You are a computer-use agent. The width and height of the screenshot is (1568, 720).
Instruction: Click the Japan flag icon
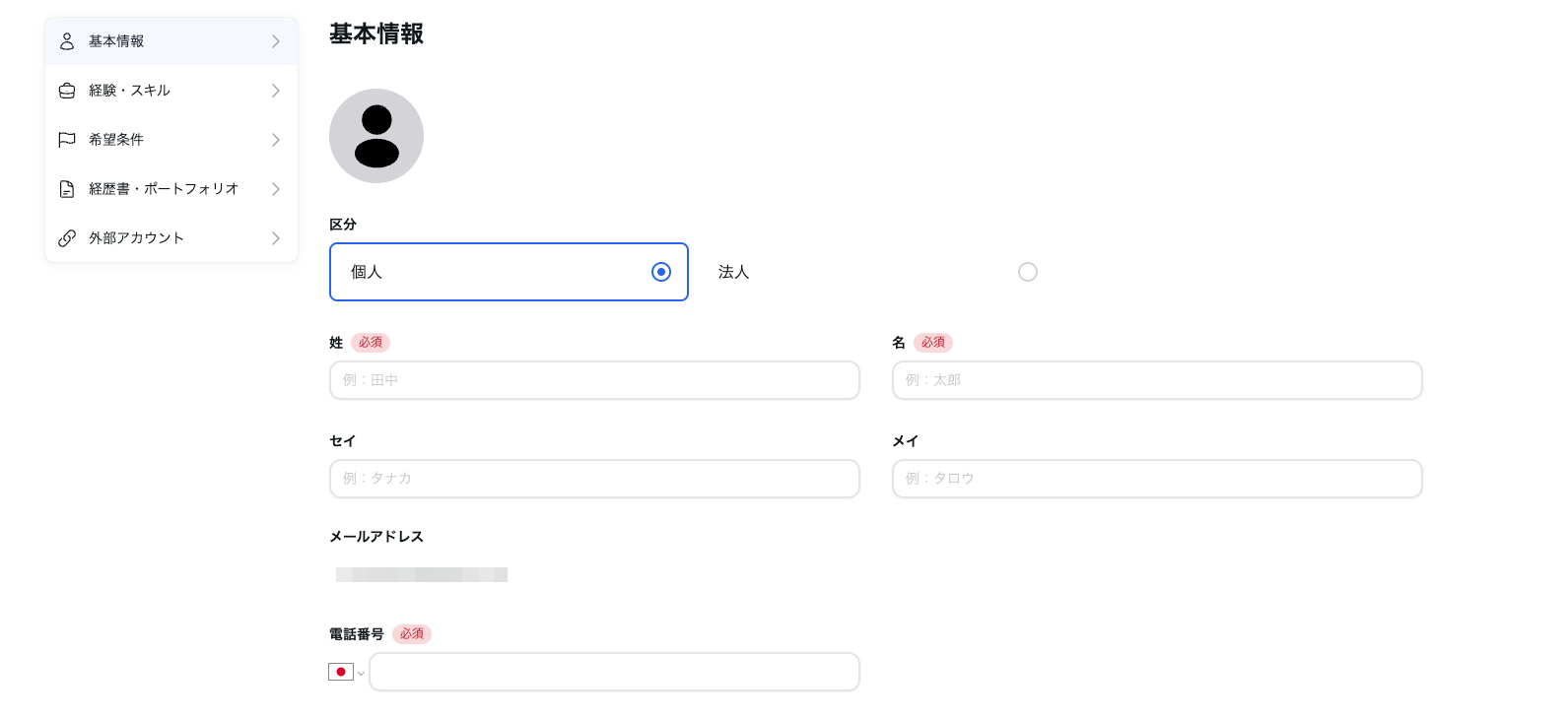click(x=341, y=672)
